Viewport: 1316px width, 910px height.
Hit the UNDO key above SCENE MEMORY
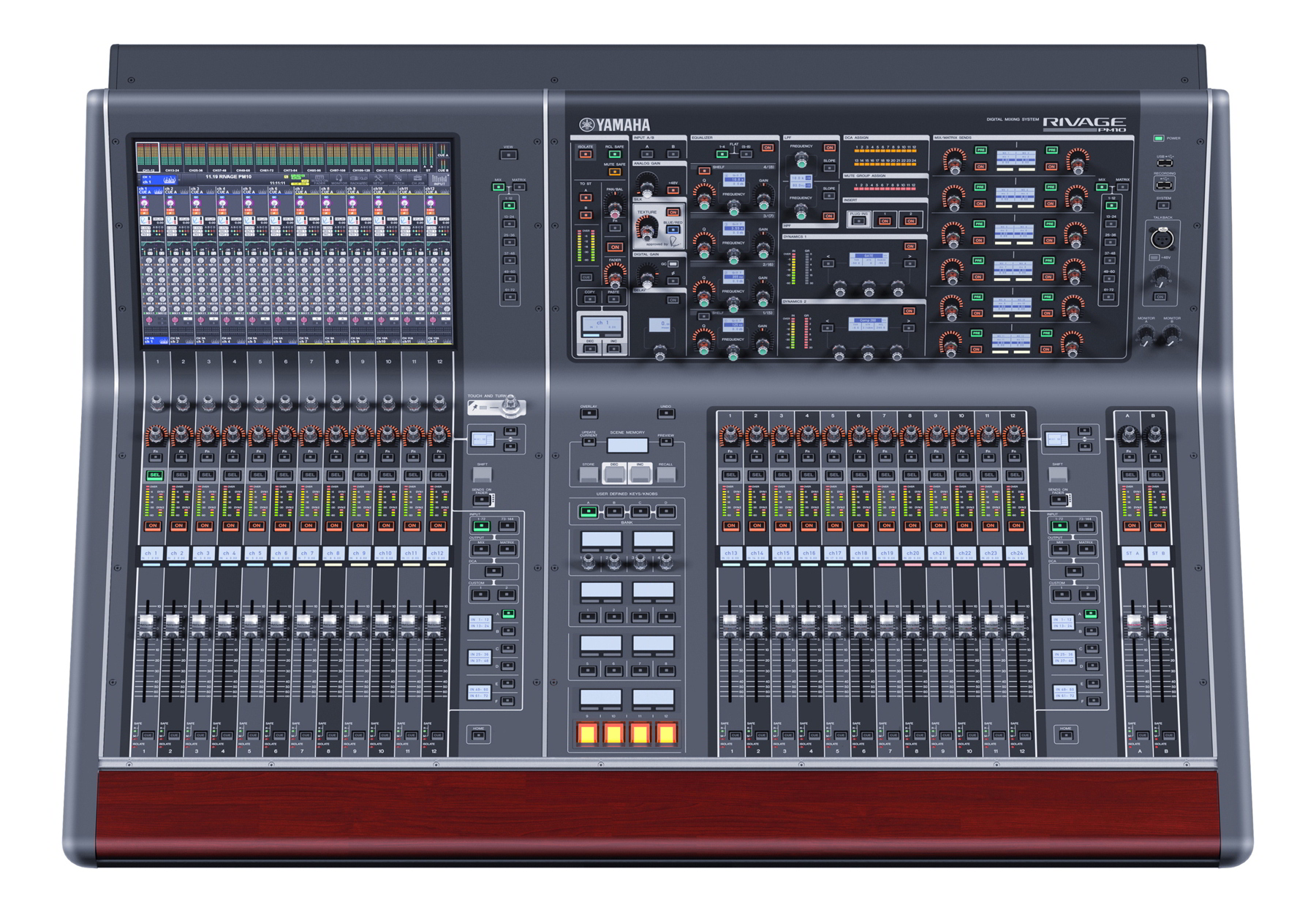tap(665, 413)
